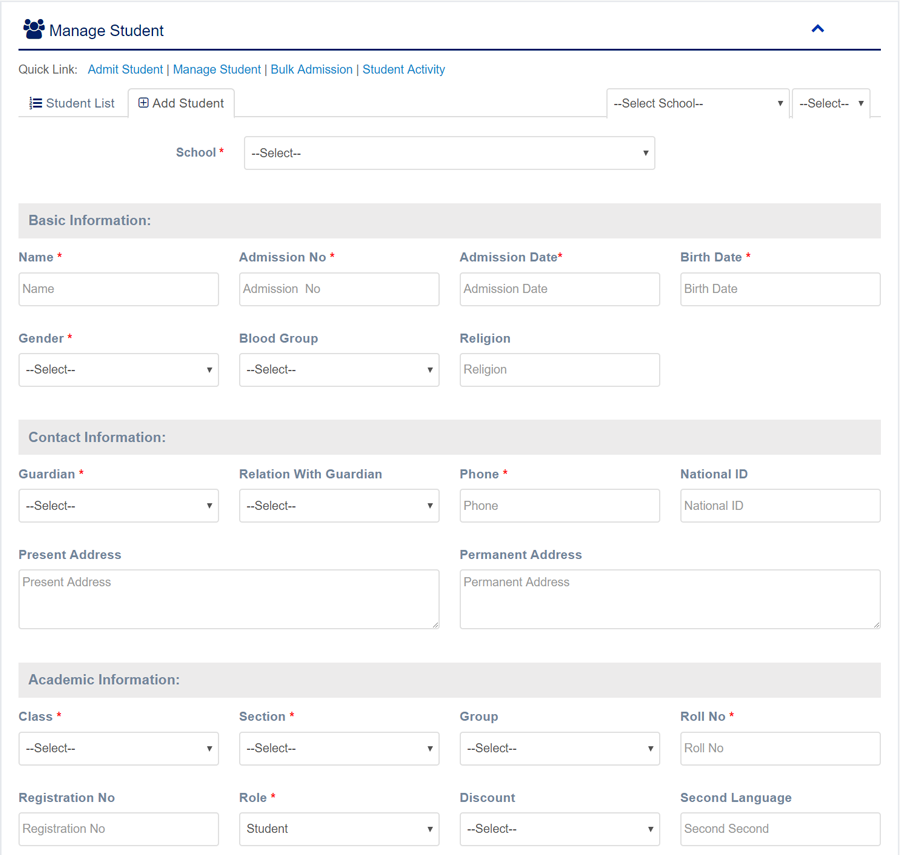Viewport: 900px width, 855px height.
Task: Go to the Student Activity quick link
Action: click(403, 70)
